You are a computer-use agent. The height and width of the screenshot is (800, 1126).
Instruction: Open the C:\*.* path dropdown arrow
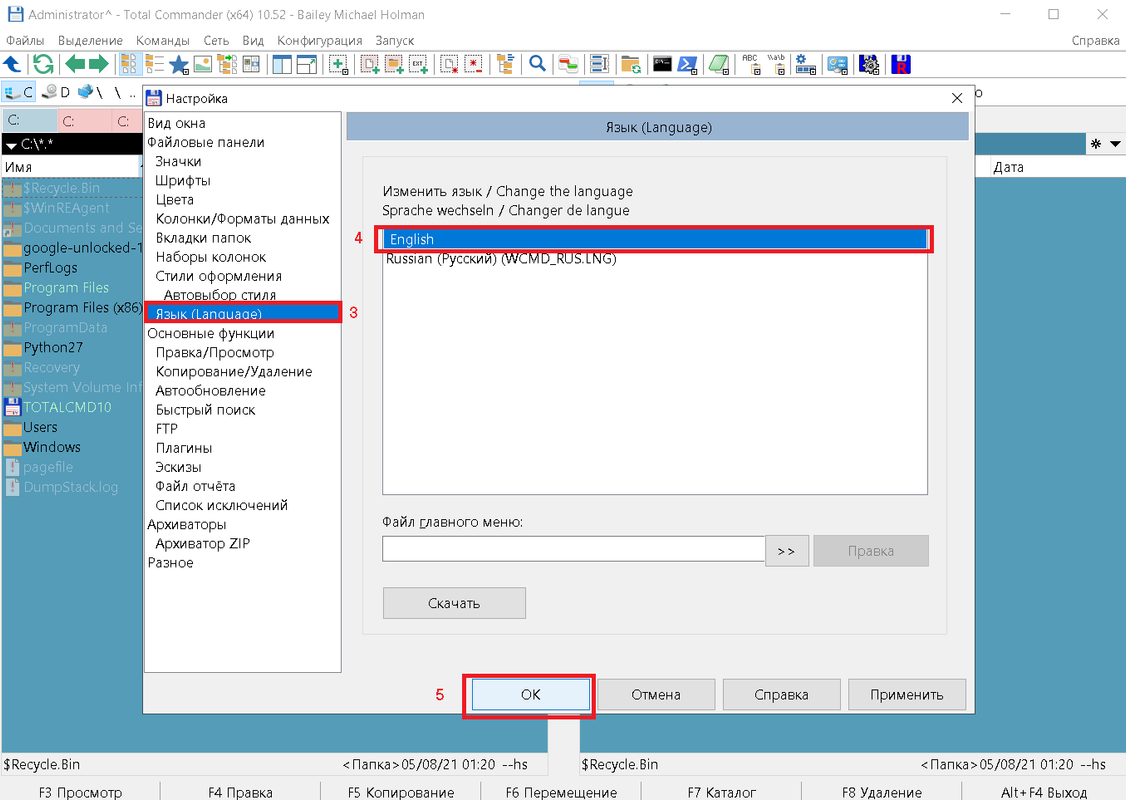click(11, 145)
